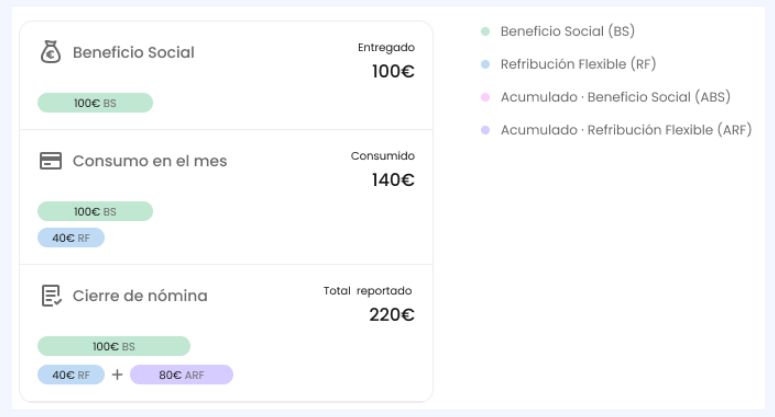Select the 100€ BS pill under Consumo en el mes

tap(95, 212)
